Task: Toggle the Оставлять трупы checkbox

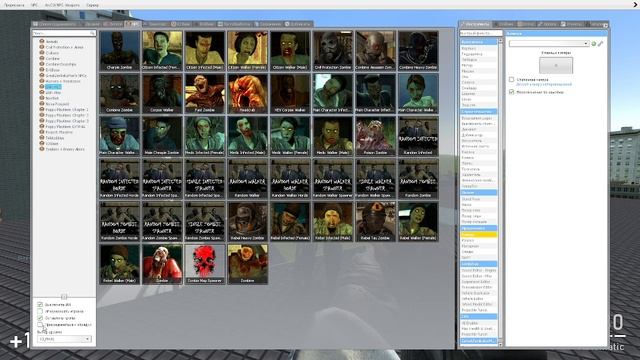Action: tap(40, 318)
